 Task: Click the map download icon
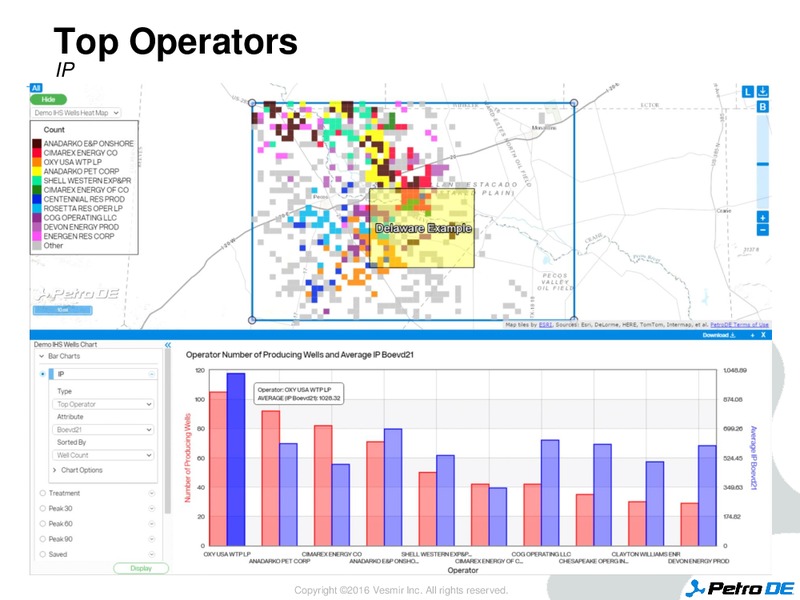tap(763, 92)
